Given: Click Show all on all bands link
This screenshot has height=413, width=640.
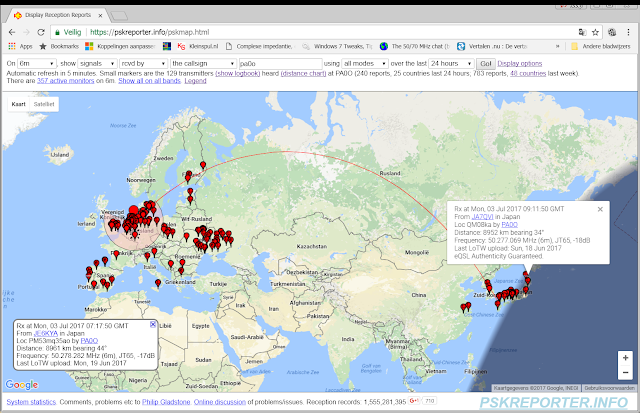Looking at the screenshot, I should click(149, 81).
